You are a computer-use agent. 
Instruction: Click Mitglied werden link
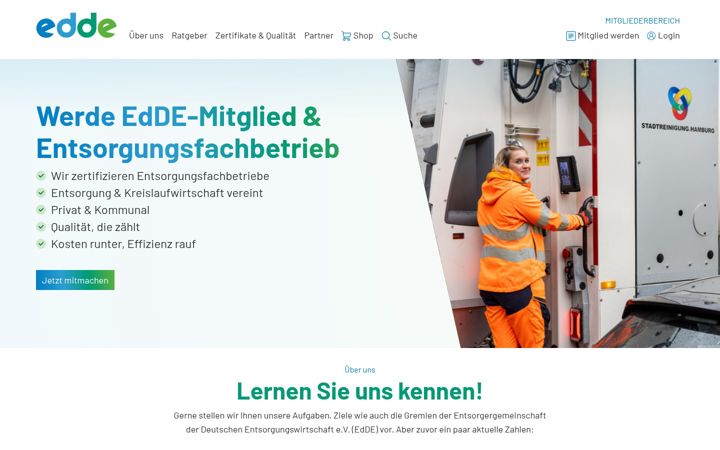pyautogui.click(x=608, y=36)
